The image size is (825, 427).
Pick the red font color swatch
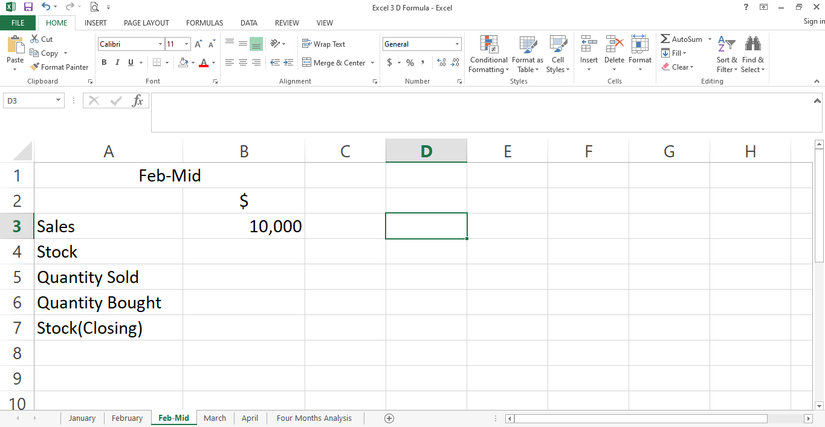coord(203,63)
